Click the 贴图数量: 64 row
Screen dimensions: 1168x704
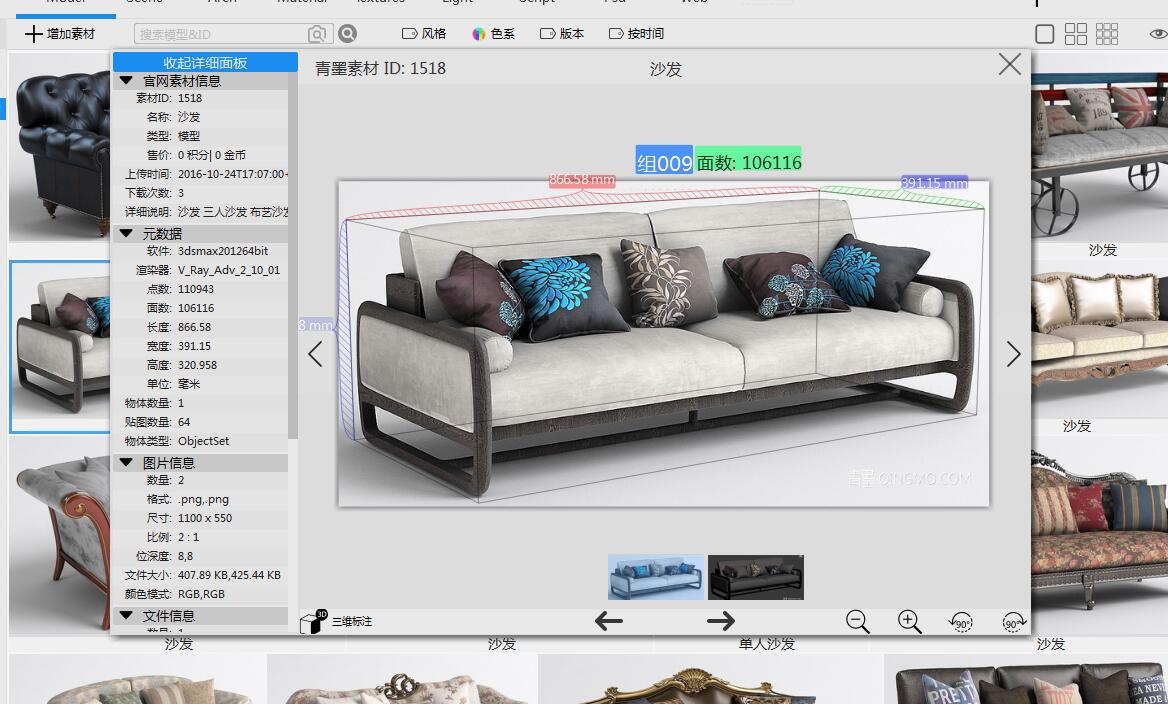click(x=200, y=422)
